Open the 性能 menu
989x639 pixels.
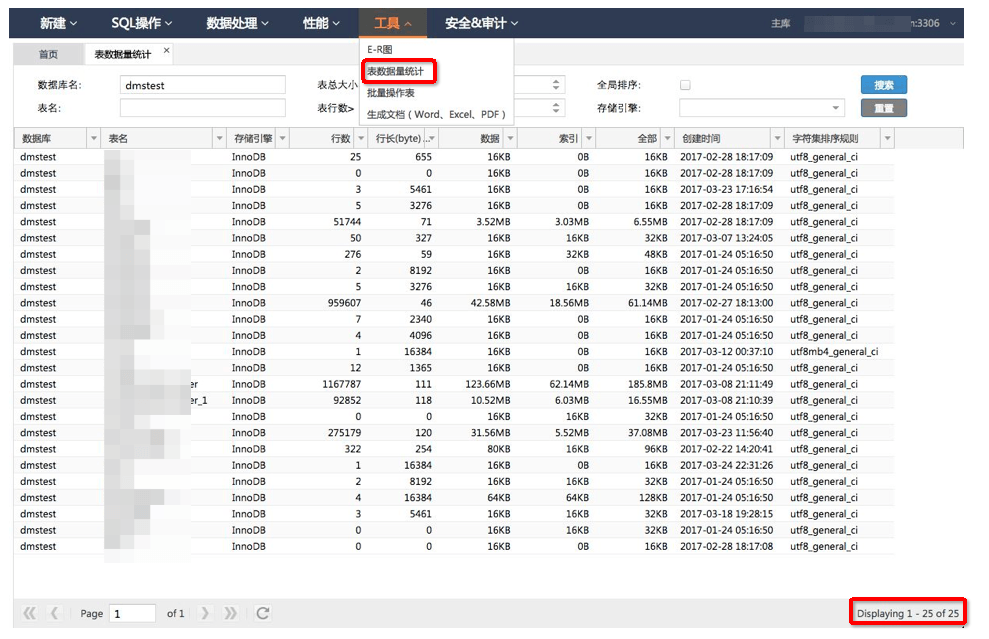click(x=321, y=23)
